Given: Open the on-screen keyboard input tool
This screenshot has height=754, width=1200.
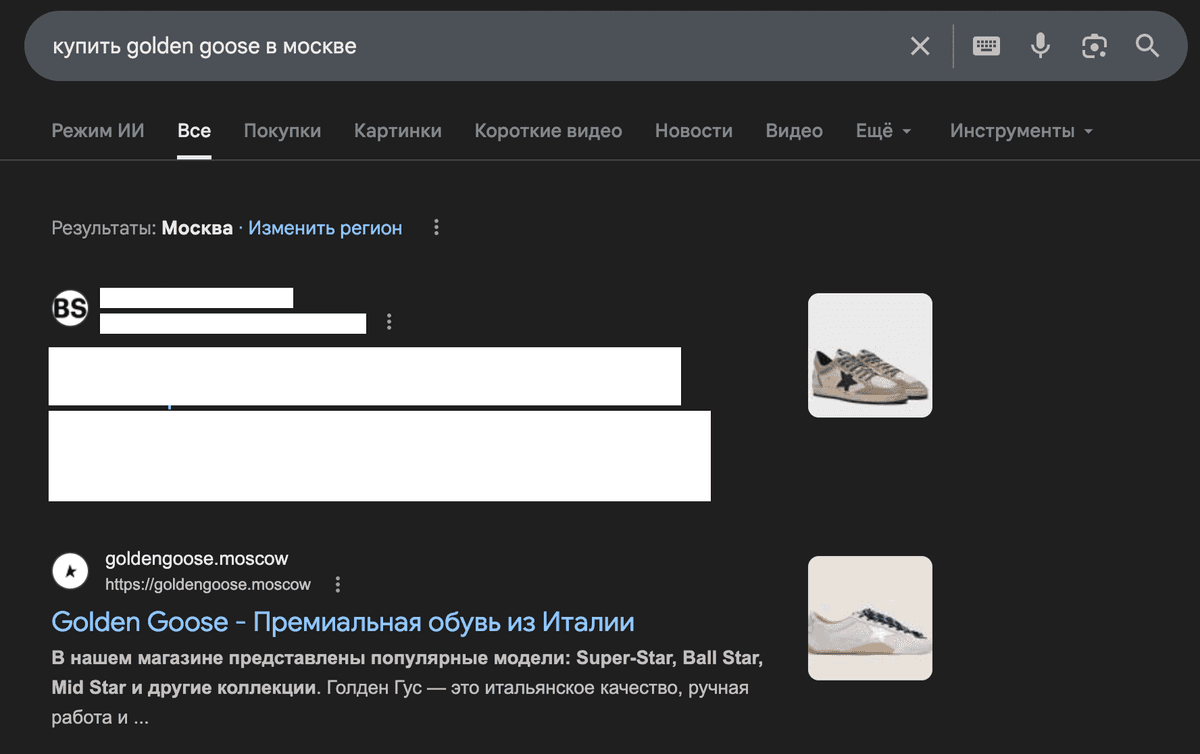Looking at the screenshot, I should (987, 46).
